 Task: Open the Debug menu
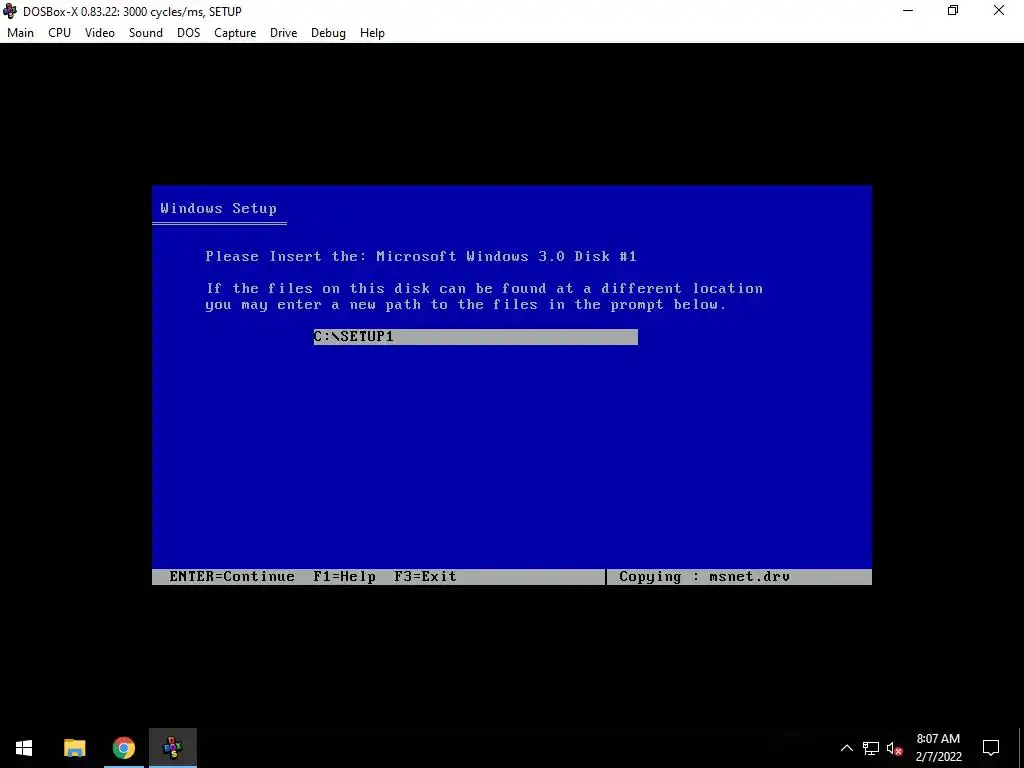[x=328, y=33]
